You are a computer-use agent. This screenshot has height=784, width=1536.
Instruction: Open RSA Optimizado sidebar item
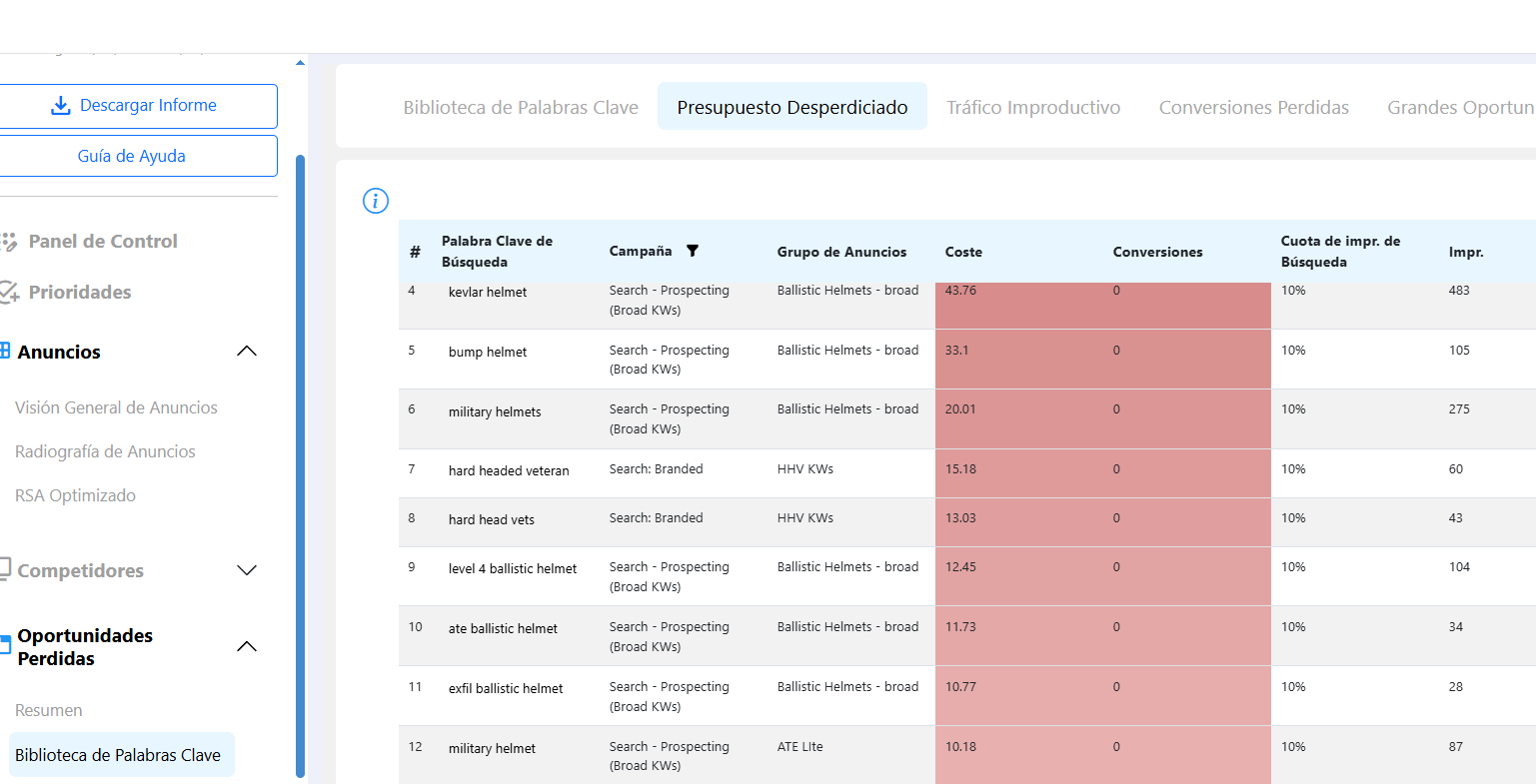pyautogui.click(x=75, y=495)
